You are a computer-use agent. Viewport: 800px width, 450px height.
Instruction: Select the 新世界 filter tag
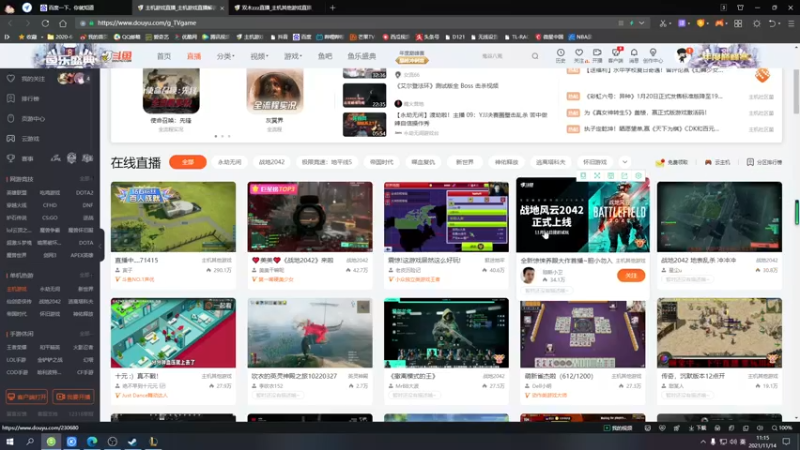pos(465,162)
